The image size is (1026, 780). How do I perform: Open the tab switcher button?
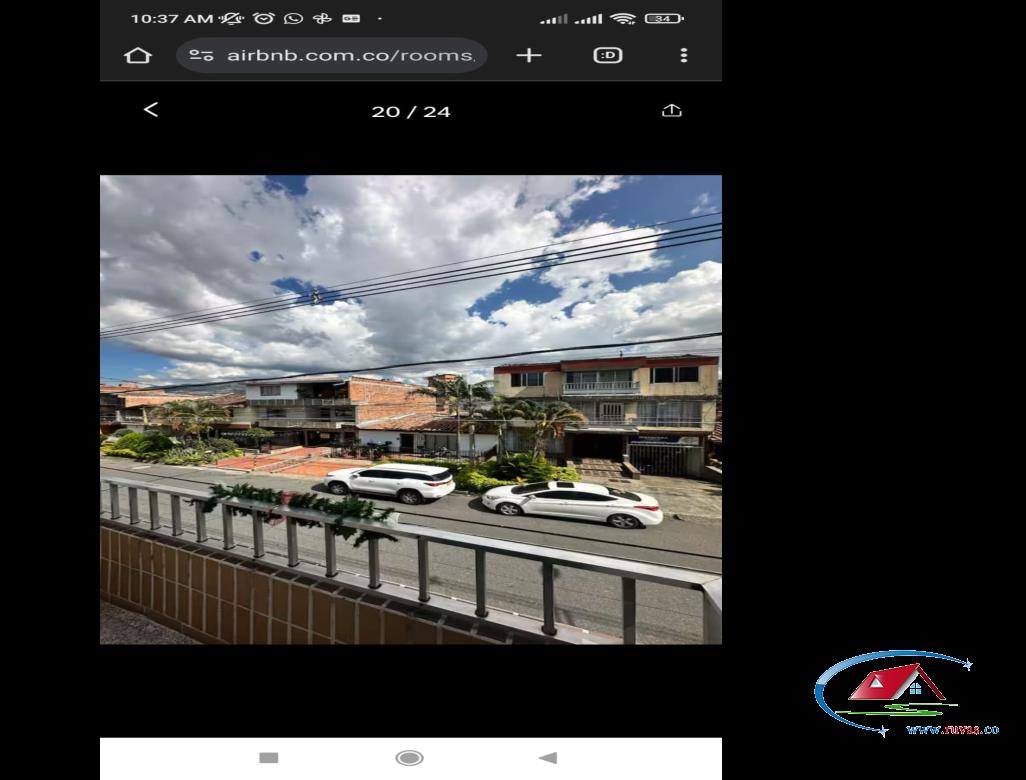(x=608, y=56)
